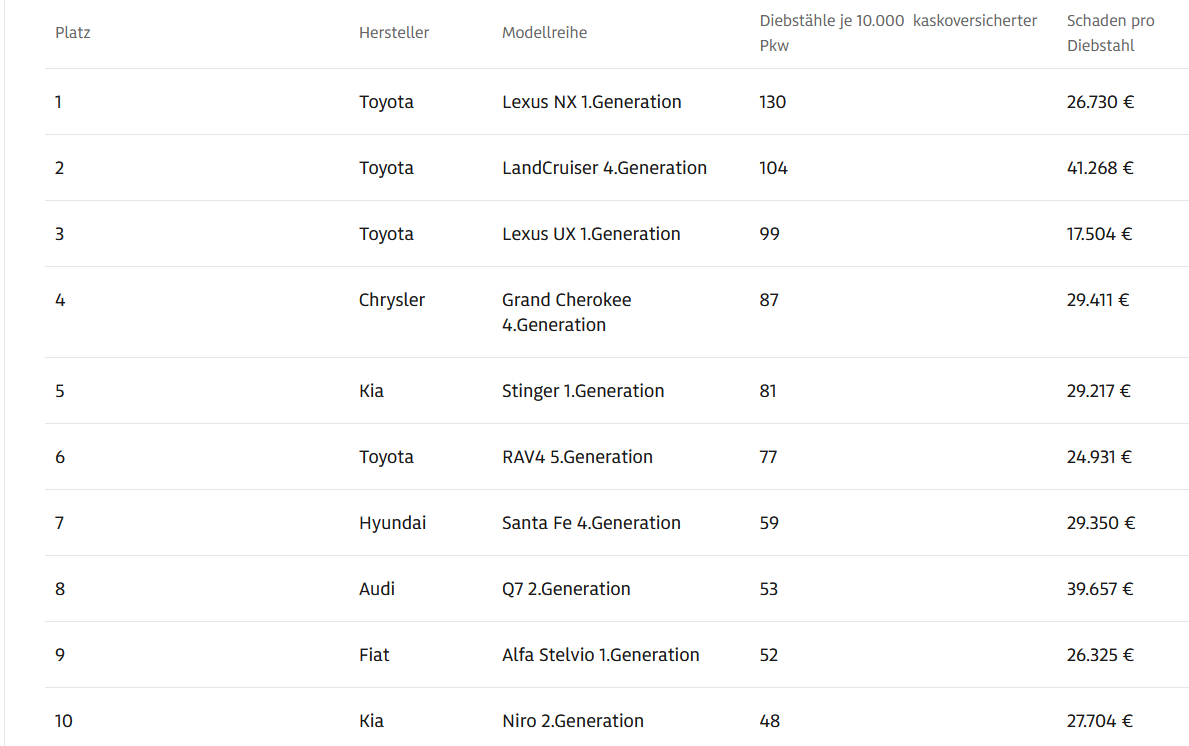The image size is (1189, 746).
Task: Select 'Q7 2.Generation' cell
Action: point(566,588)
